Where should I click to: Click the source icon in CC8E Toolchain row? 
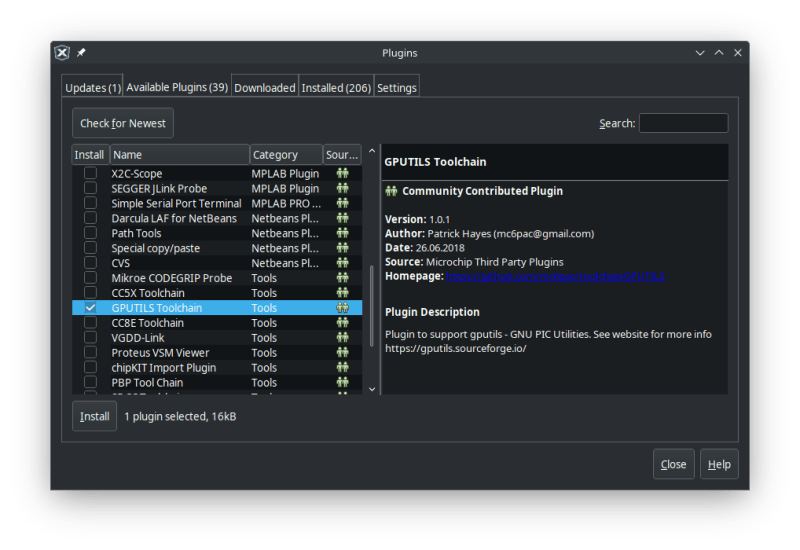(x=342, y=322)
